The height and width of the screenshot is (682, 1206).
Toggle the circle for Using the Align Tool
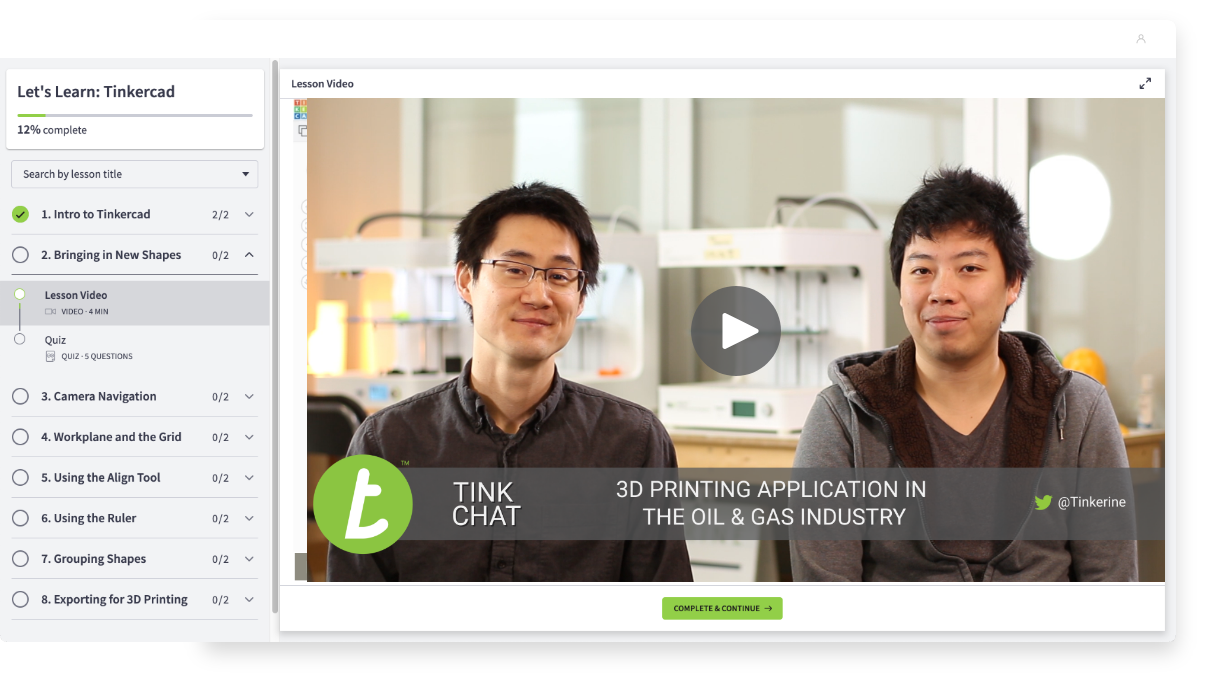click(20, 478)
